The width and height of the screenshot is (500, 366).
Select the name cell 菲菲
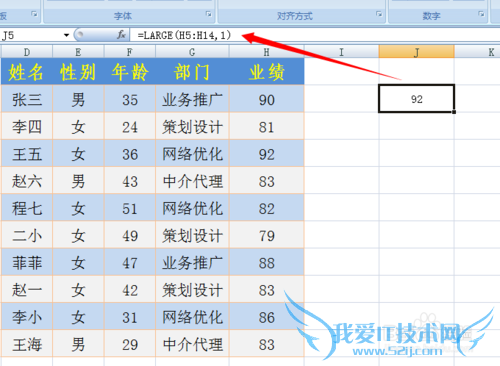(27, 263)
